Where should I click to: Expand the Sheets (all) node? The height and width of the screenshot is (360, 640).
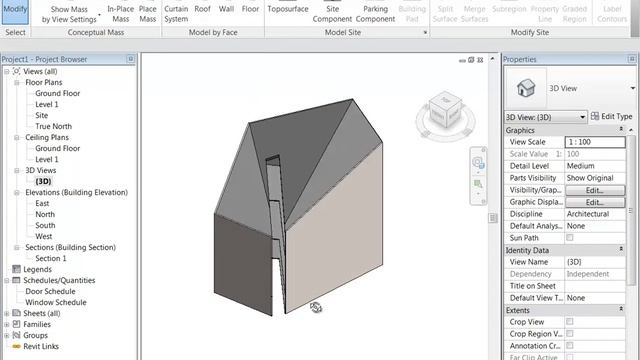[x=7, y=313]
